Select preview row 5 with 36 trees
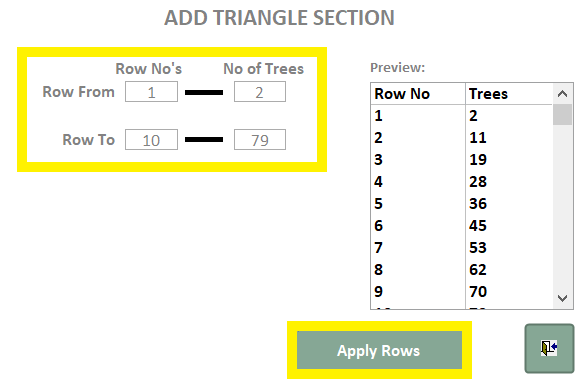Image resolution: width=587 pixels, height=380 pixels. coord(462,204)
